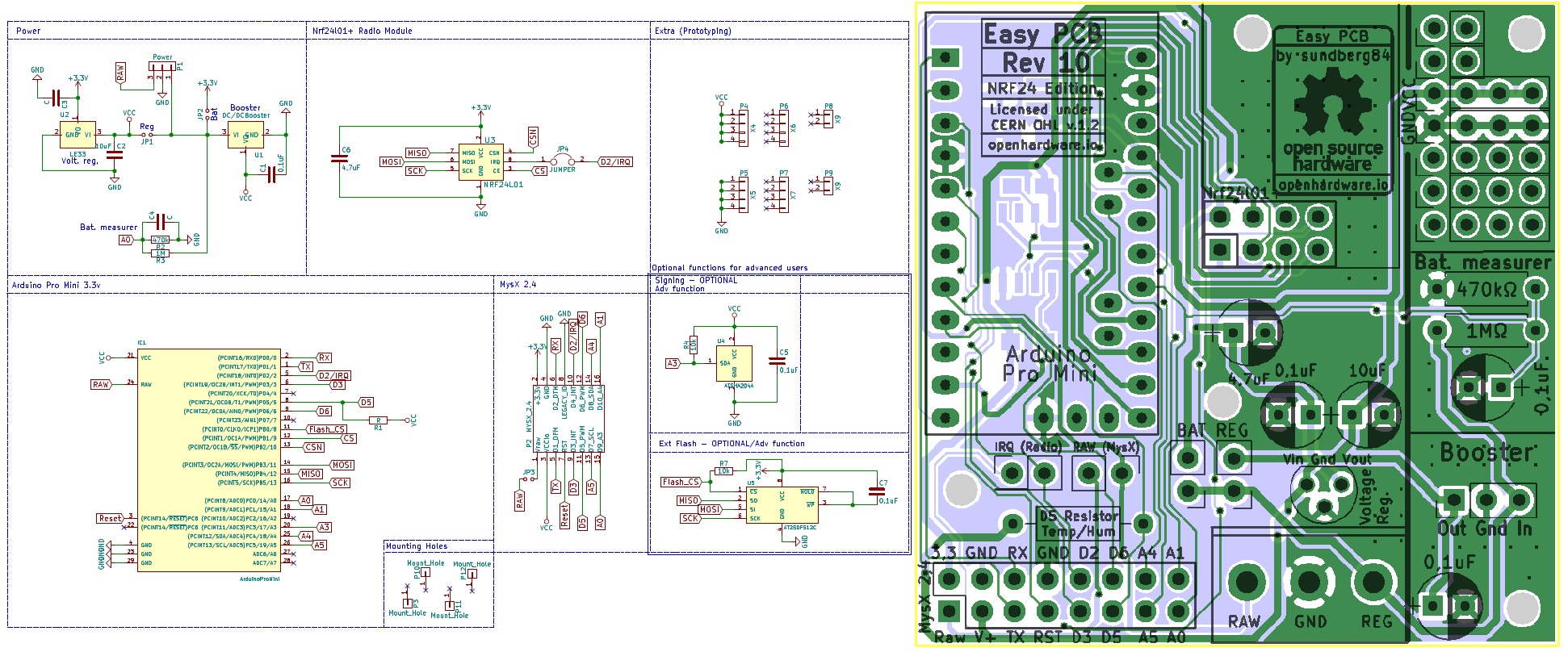Click the Easy PCB title on the board
1568x652 pixels.
point(1042,35)
